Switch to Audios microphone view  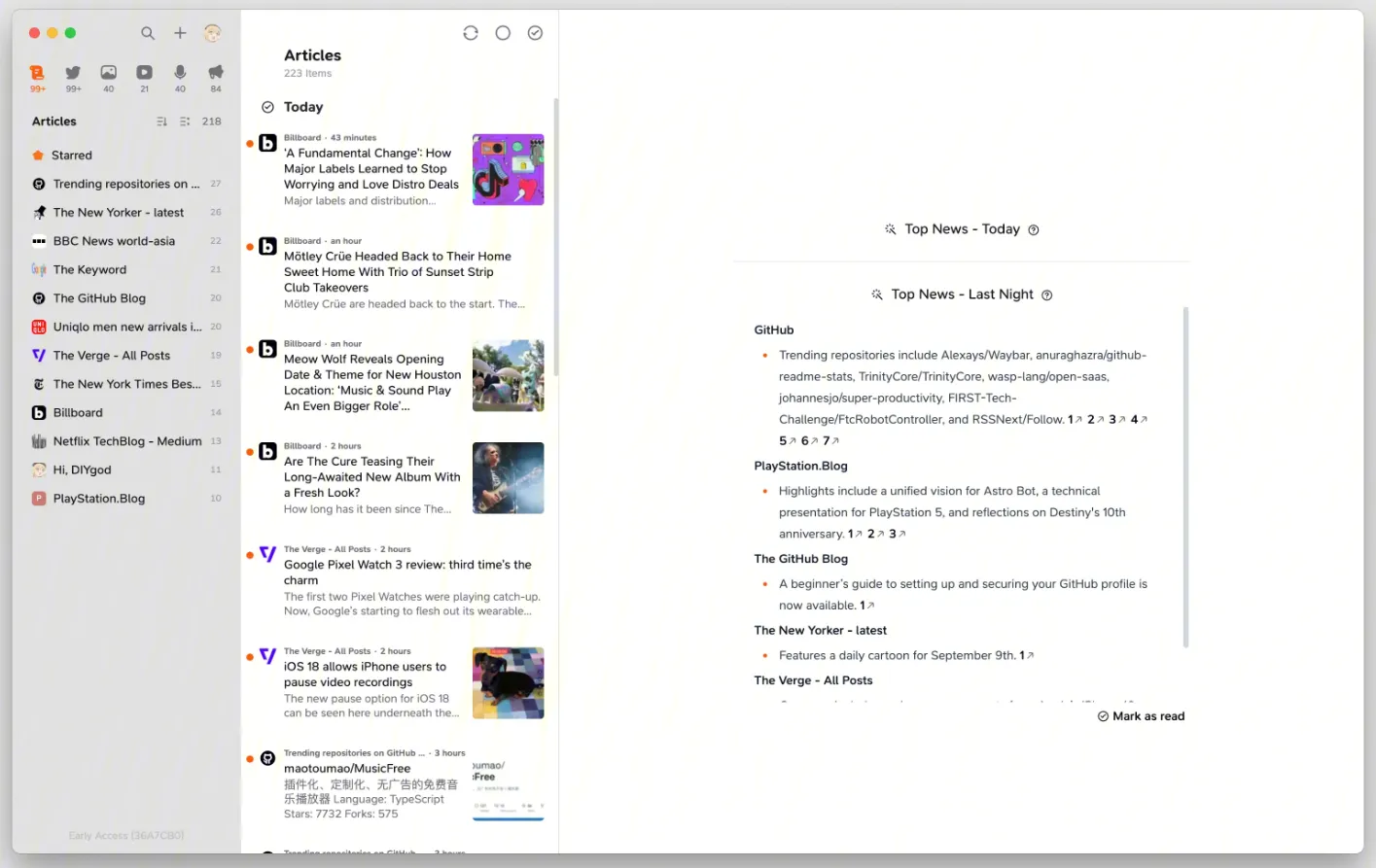[180, 73]
